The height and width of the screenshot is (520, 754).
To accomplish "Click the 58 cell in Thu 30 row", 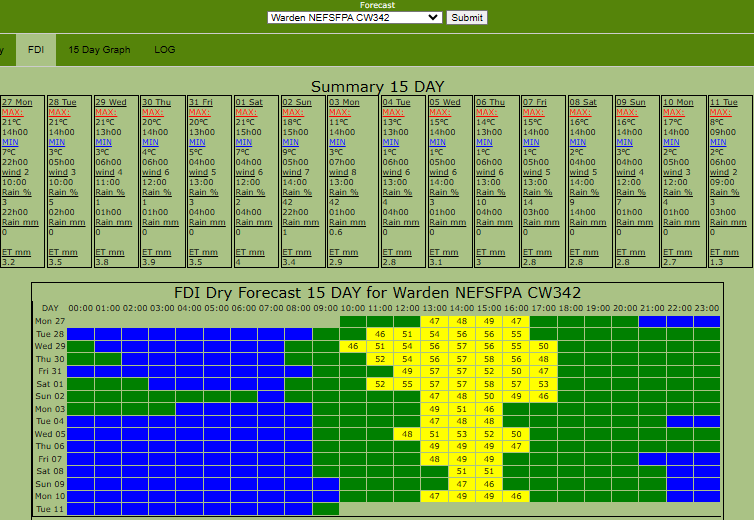I will [488, 358].
